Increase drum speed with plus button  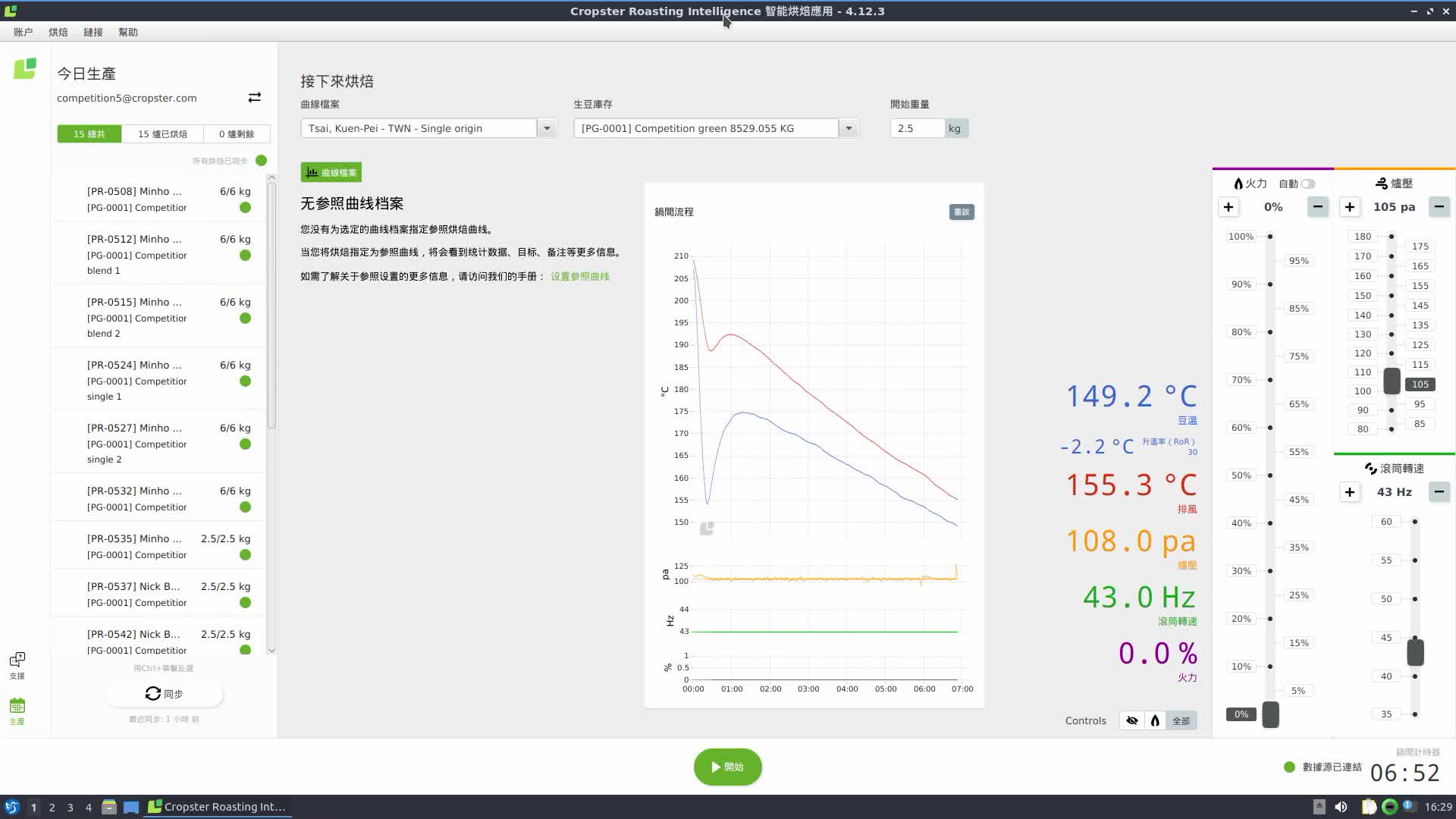(1350, 492)
